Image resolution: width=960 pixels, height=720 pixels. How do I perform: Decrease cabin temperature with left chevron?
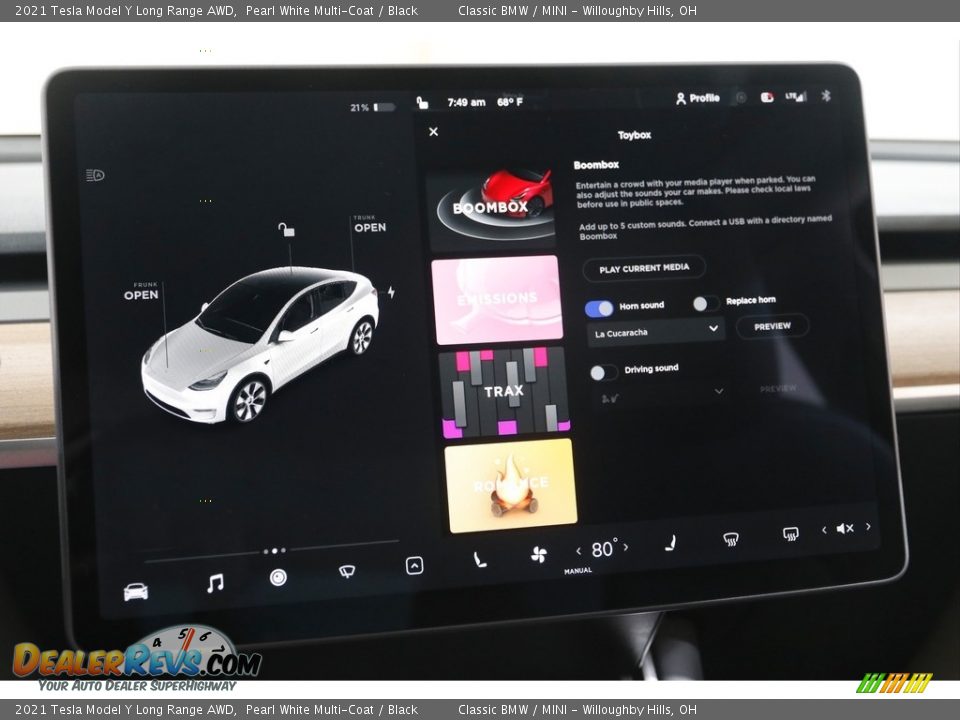pos(579,552)
